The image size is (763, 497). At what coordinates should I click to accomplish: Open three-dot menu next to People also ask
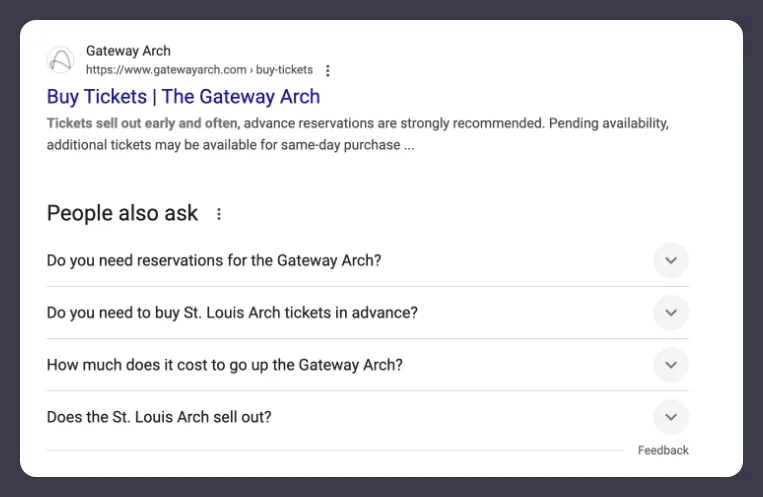click(219, 214)
